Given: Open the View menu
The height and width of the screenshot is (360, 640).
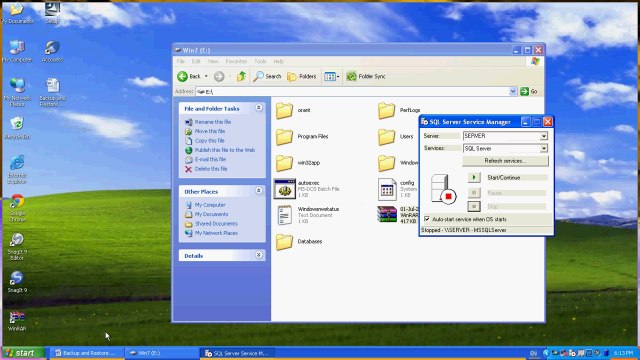Looking at the screenshot, I should [x=213, y=61].
